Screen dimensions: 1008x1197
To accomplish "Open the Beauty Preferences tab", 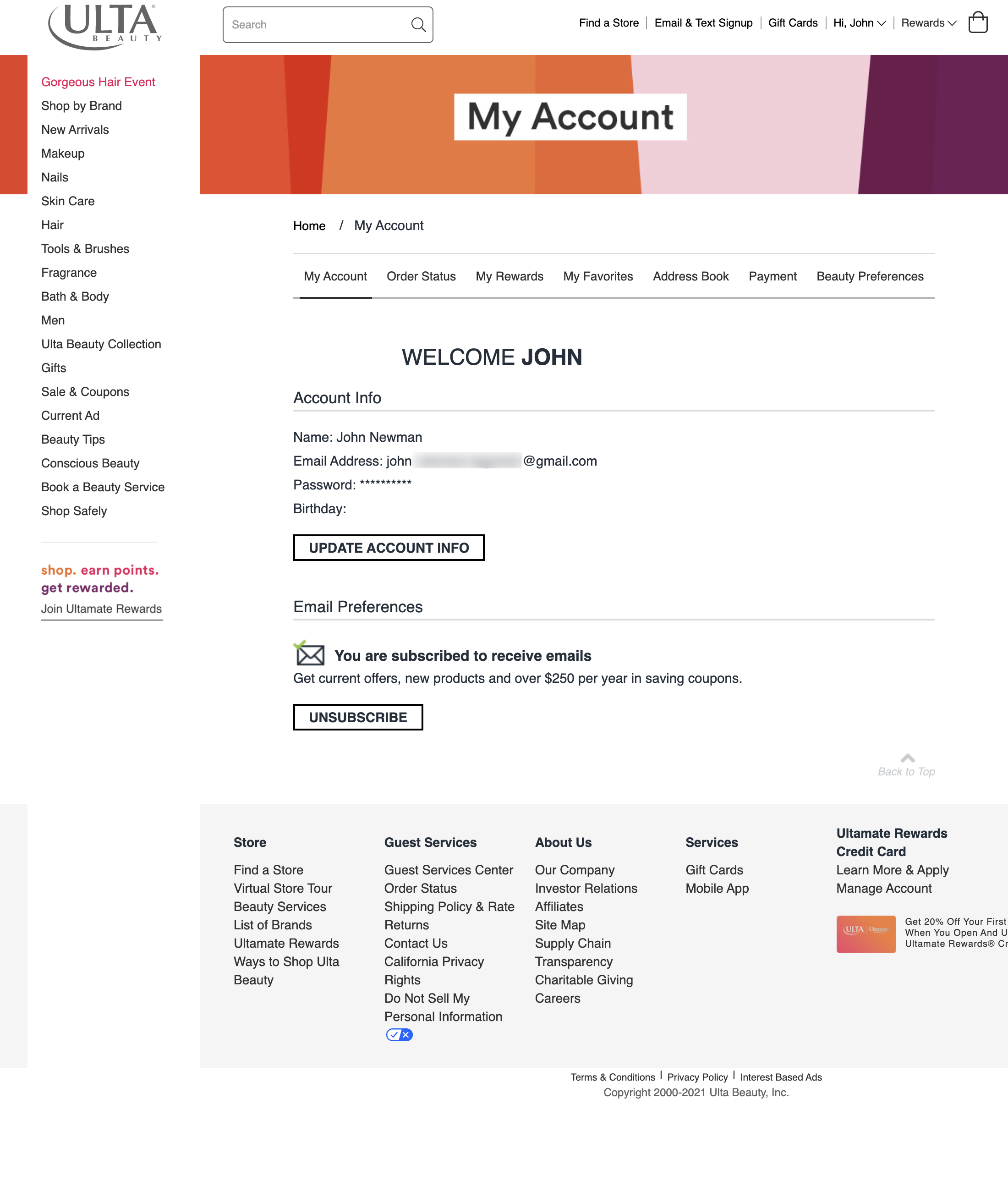I will point(869,276).
